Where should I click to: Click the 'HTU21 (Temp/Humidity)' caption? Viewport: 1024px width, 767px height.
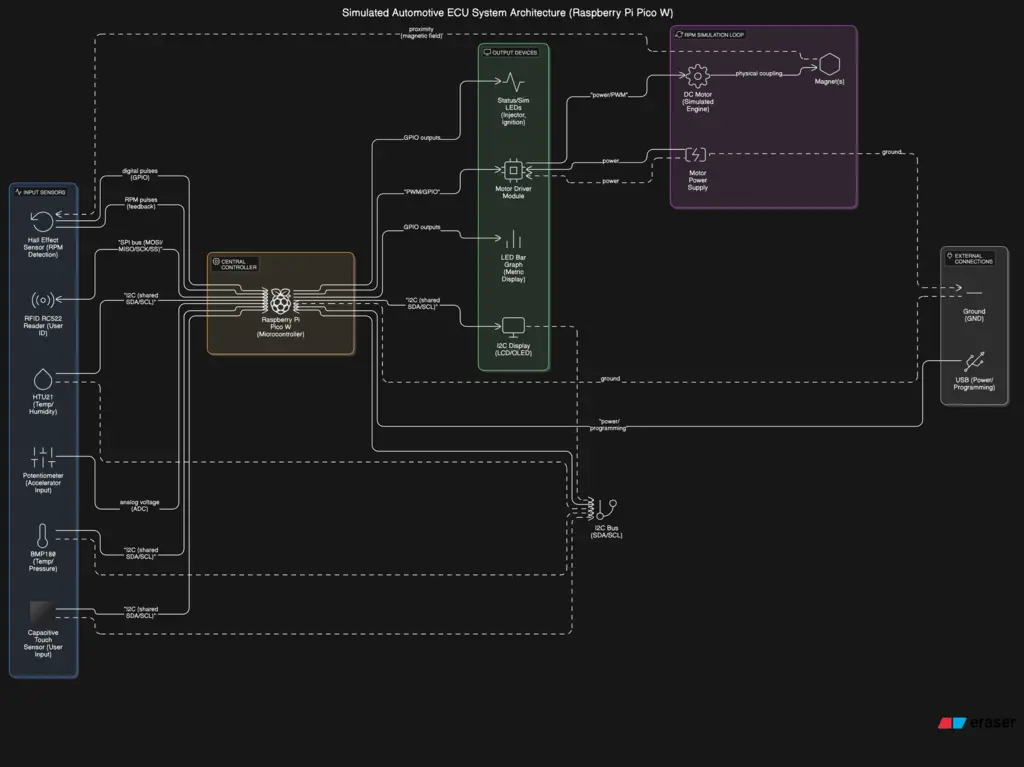click(x=42, y=404)
